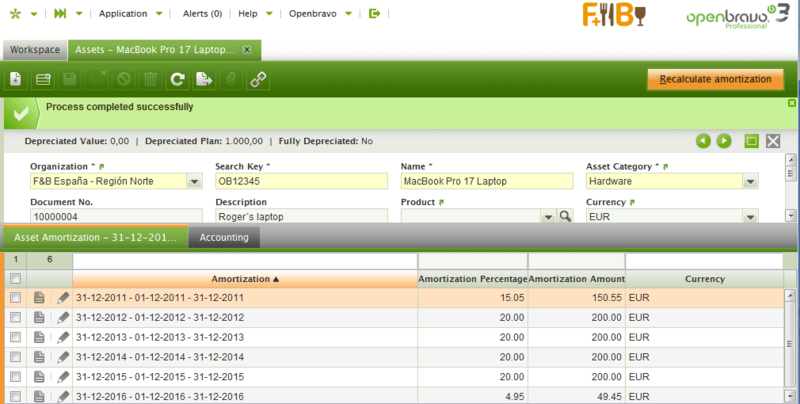Click the new row in grid icon
Screen dimensions: 800x404
(43, 79)
